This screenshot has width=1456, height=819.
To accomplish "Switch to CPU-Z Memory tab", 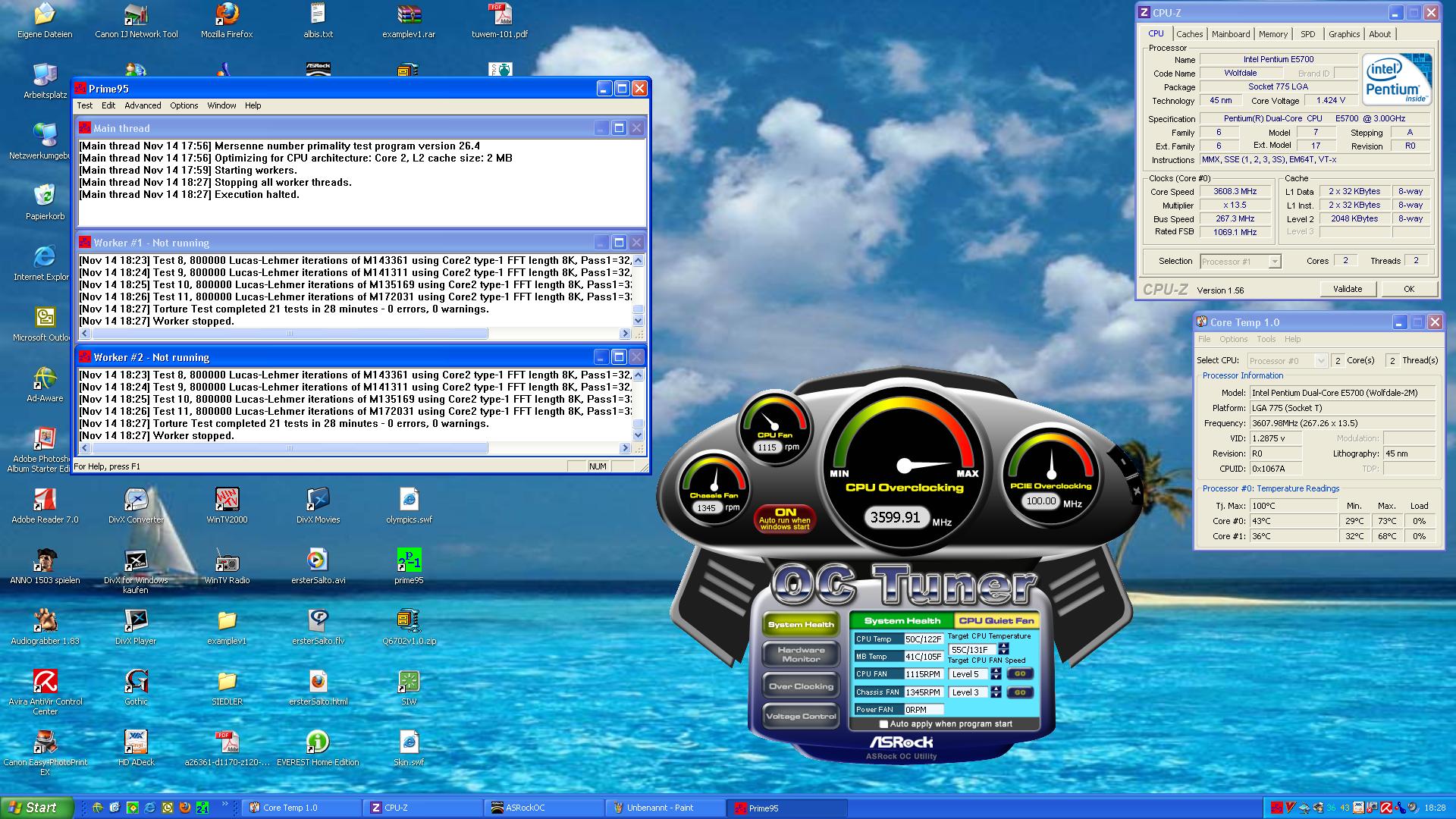I will coord(1272,34).
